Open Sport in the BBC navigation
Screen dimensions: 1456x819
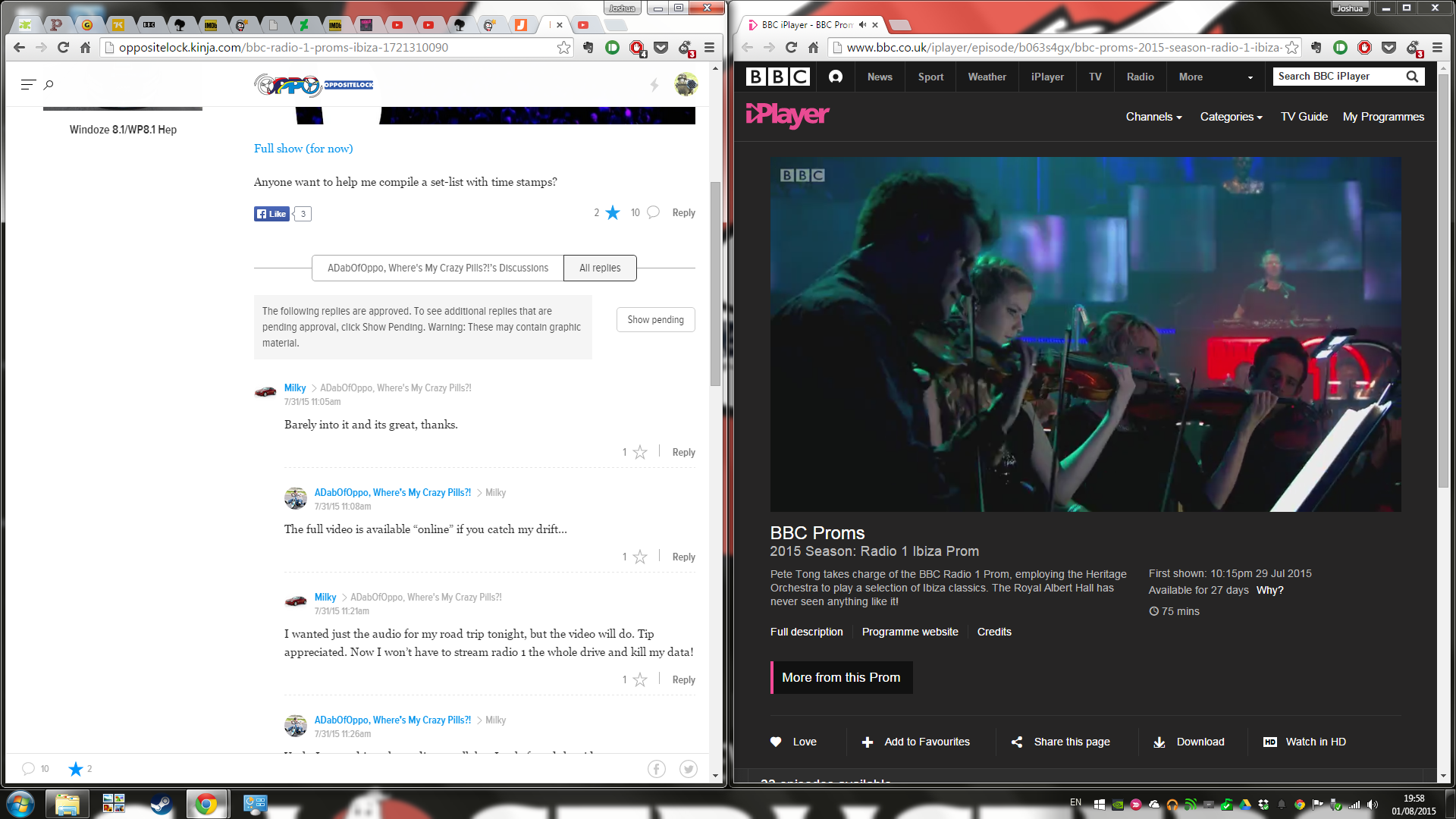(930, 77)
